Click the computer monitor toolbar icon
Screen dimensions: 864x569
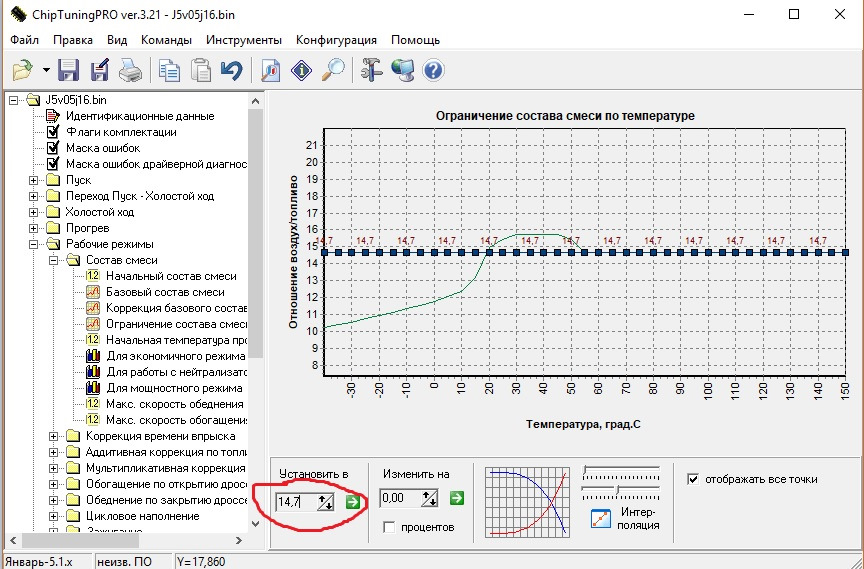pos(403,71)
